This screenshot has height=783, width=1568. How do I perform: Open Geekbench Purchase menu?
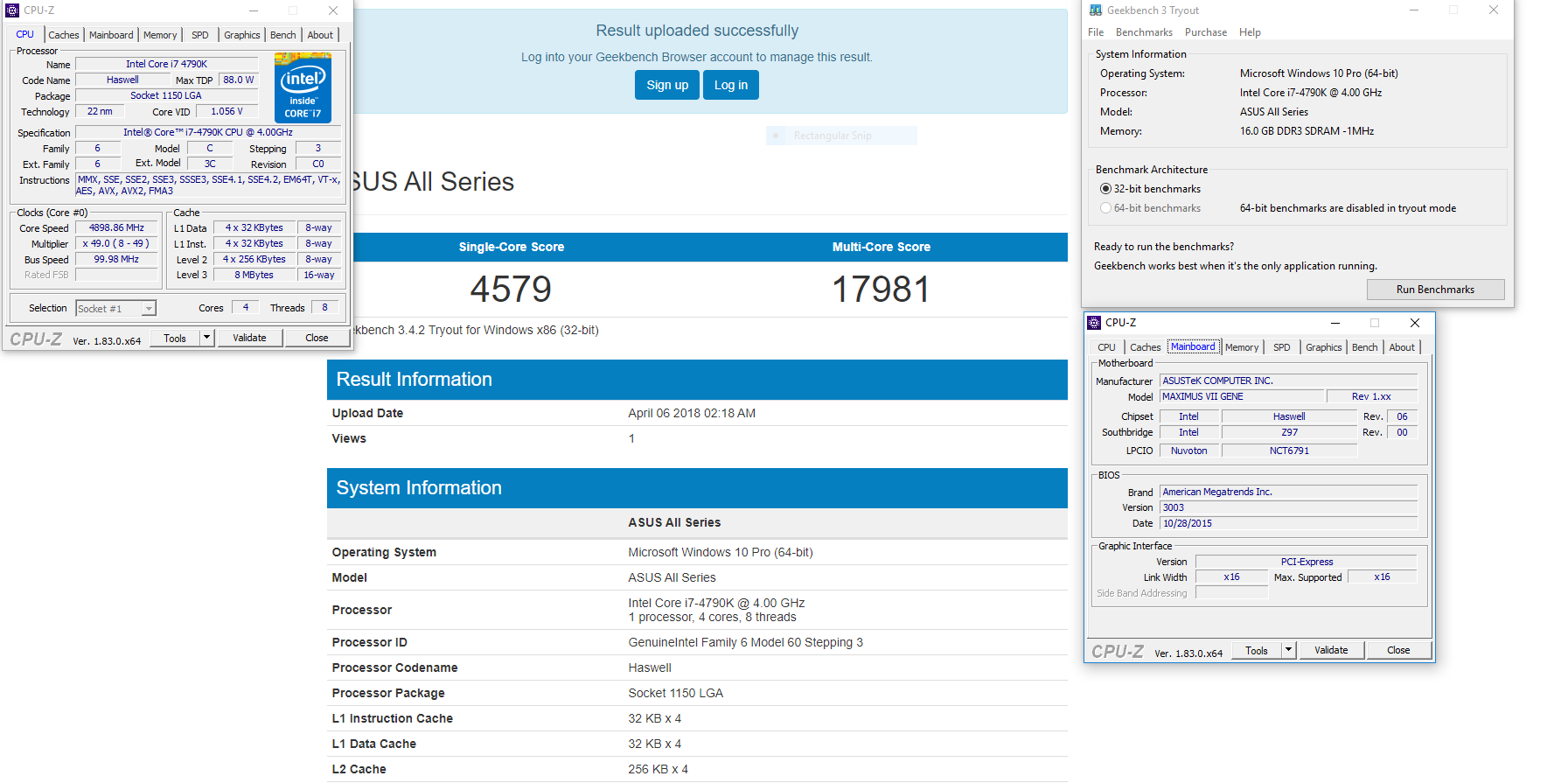tap(1206, 32)
